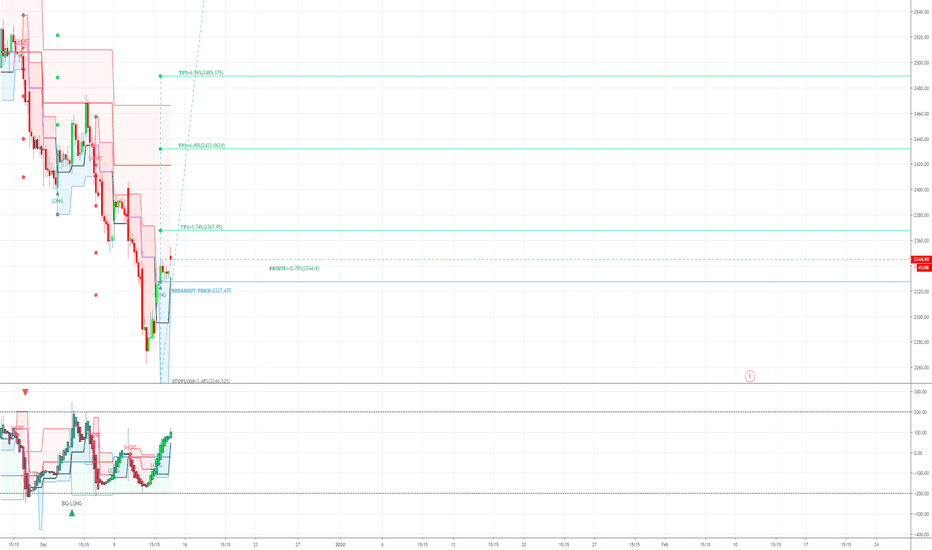The height and width of the screenshot is (550, 932).
Task: Click the 2500.00 price axis label
Action: (x=921, y=62)
